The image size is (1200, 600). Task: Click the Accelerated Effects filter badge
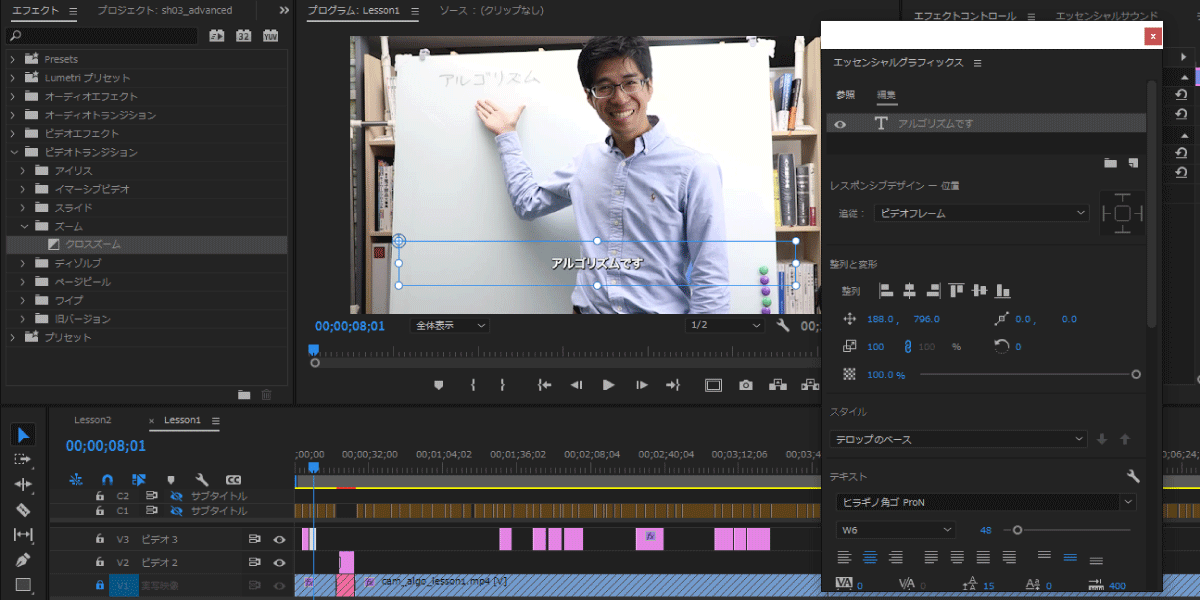click(217, 36)
